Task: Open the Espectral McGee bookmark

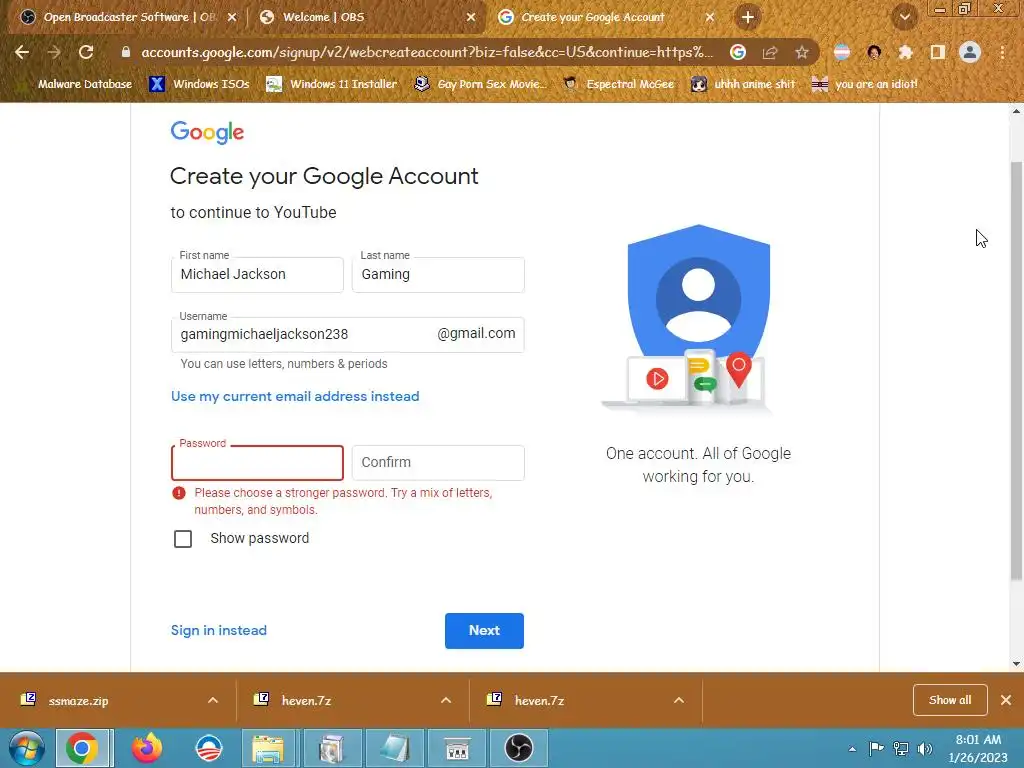Action: (619, 84)
